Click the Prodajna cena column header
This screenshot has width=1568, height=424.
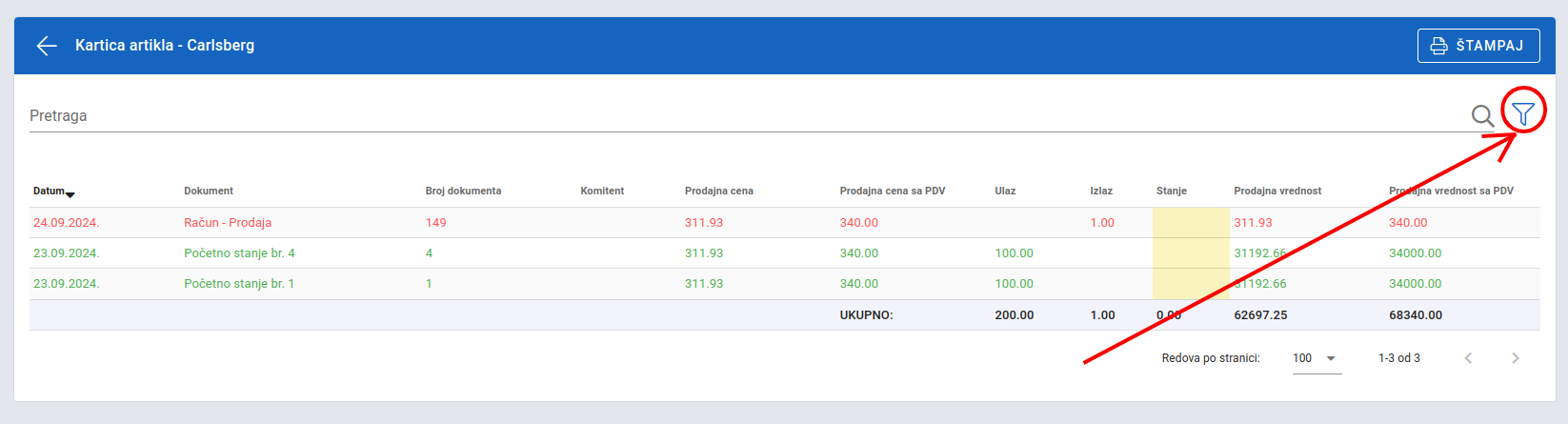click(x=719, y=191)
